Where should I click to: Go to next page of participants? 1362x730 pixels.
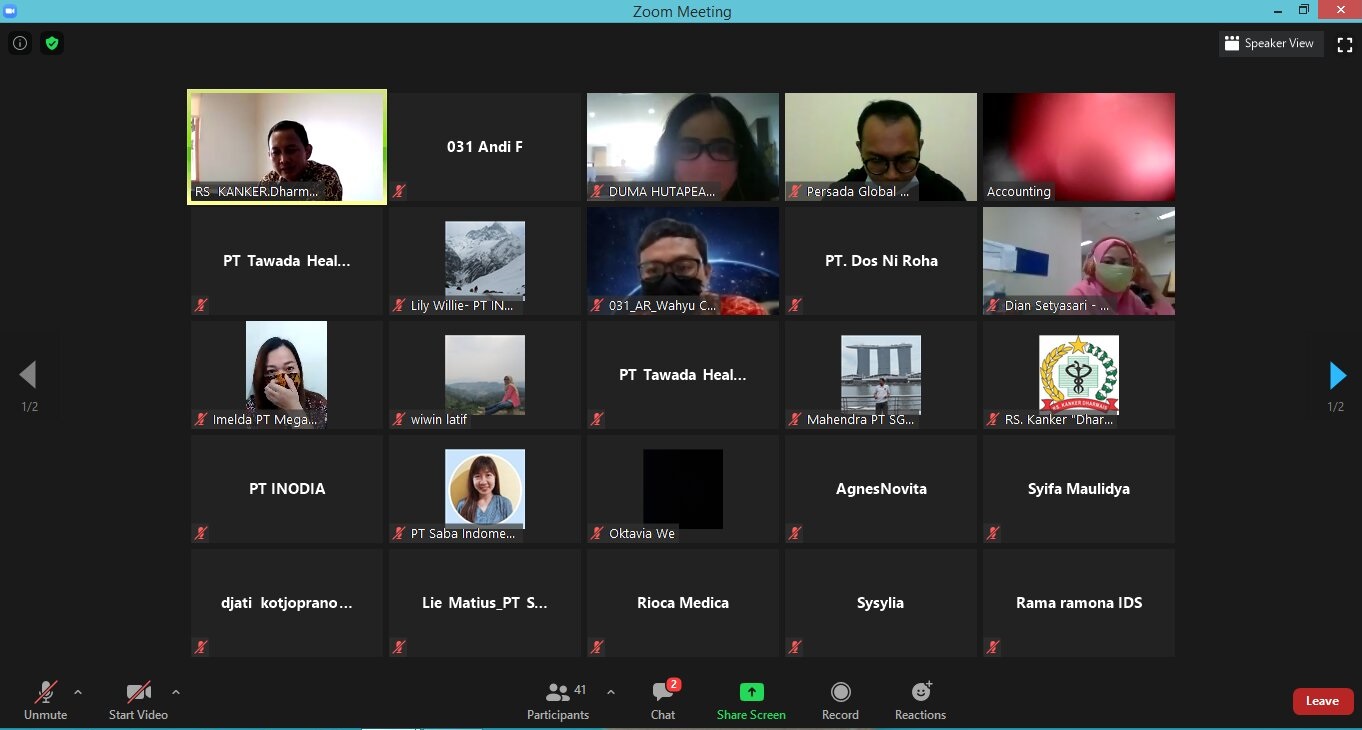click(x=1337, y=376)
